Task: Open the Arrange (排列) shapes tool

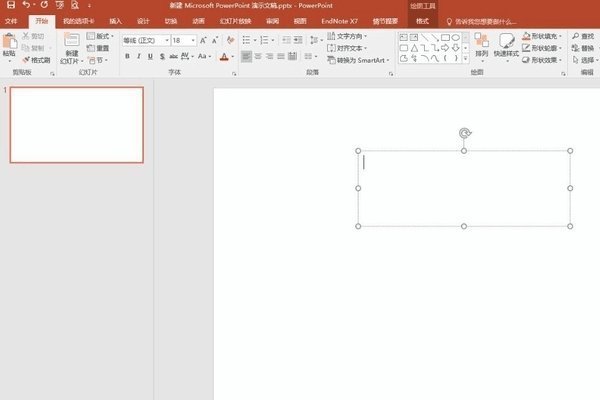Action: 482,45
